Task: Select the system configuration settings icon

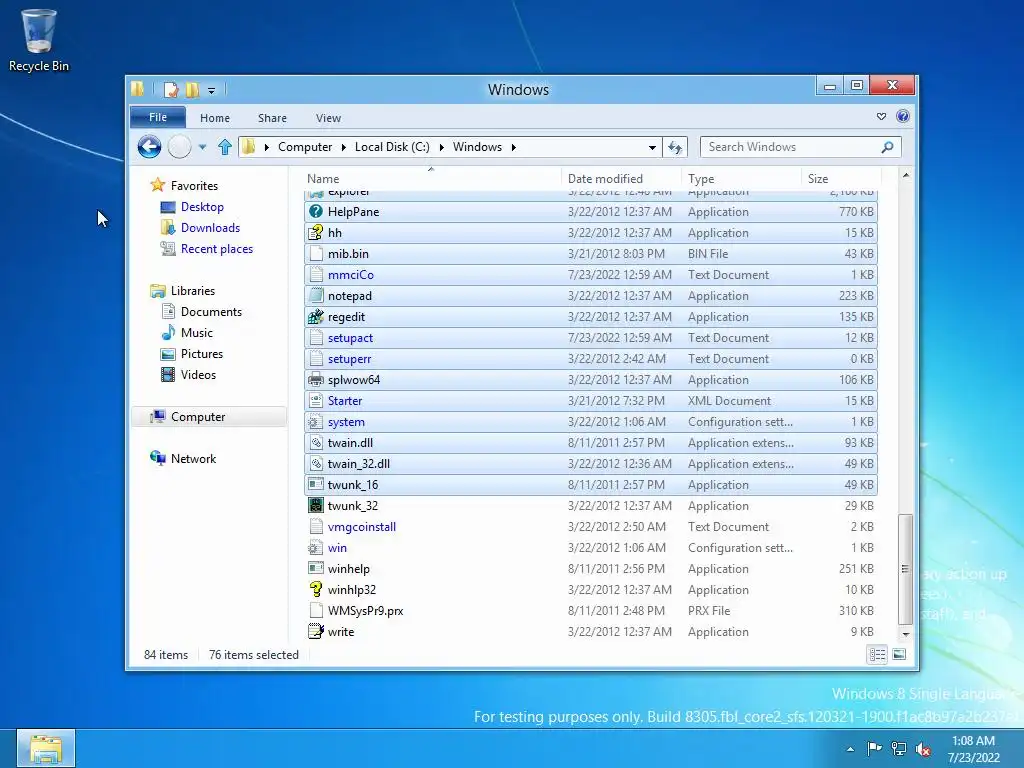Action: point(316,422)
